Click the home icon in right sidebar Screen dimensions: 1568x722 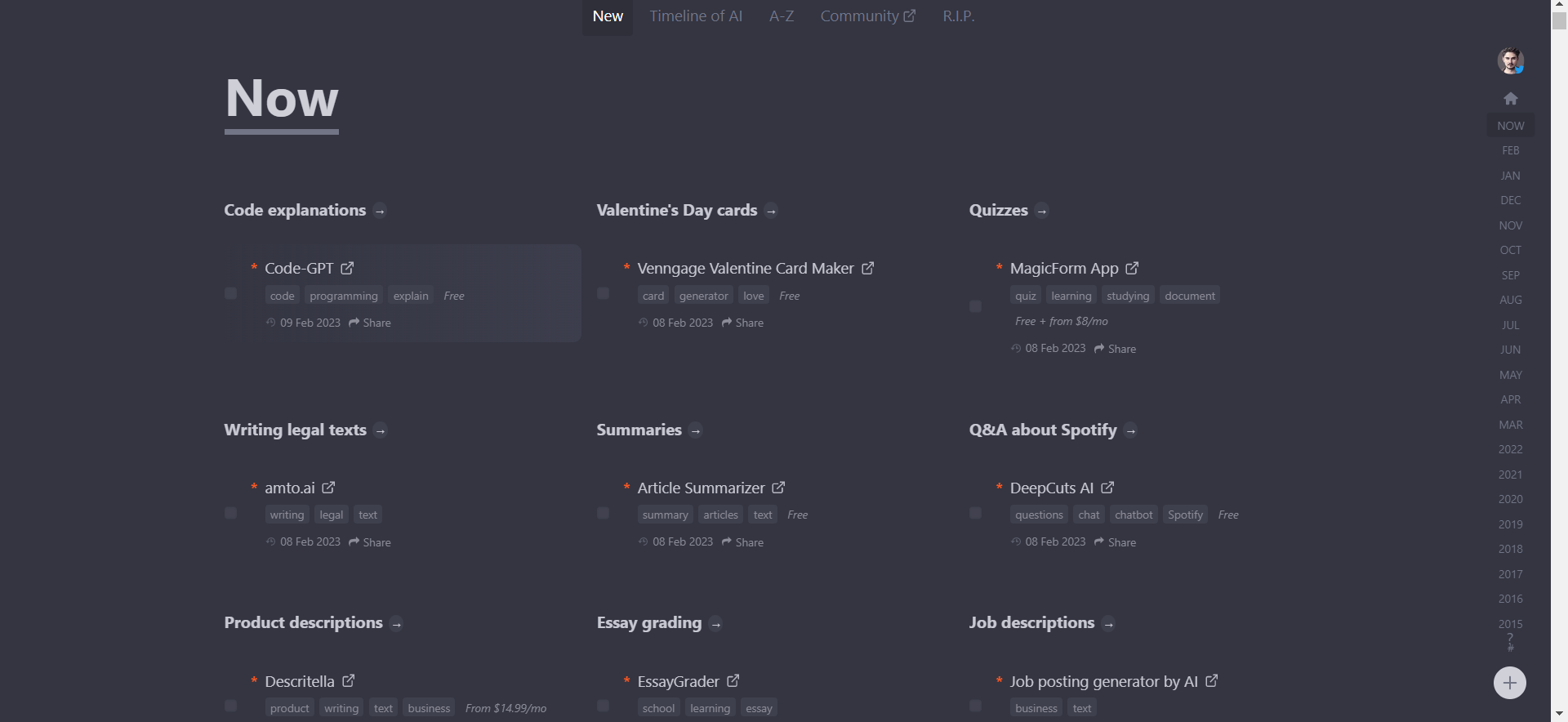(1511, 98)
